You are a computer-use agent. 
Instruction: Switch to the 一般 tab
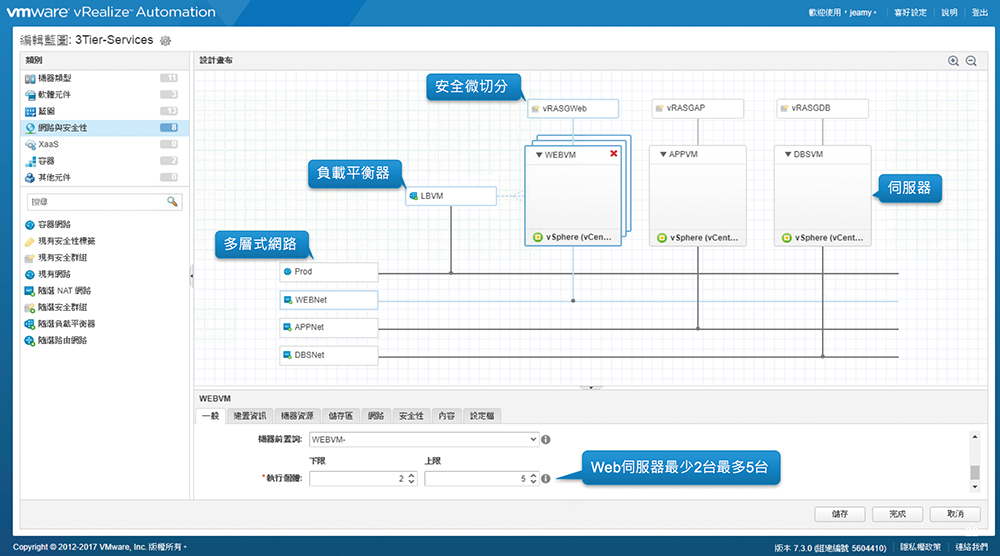pos(210,416)
